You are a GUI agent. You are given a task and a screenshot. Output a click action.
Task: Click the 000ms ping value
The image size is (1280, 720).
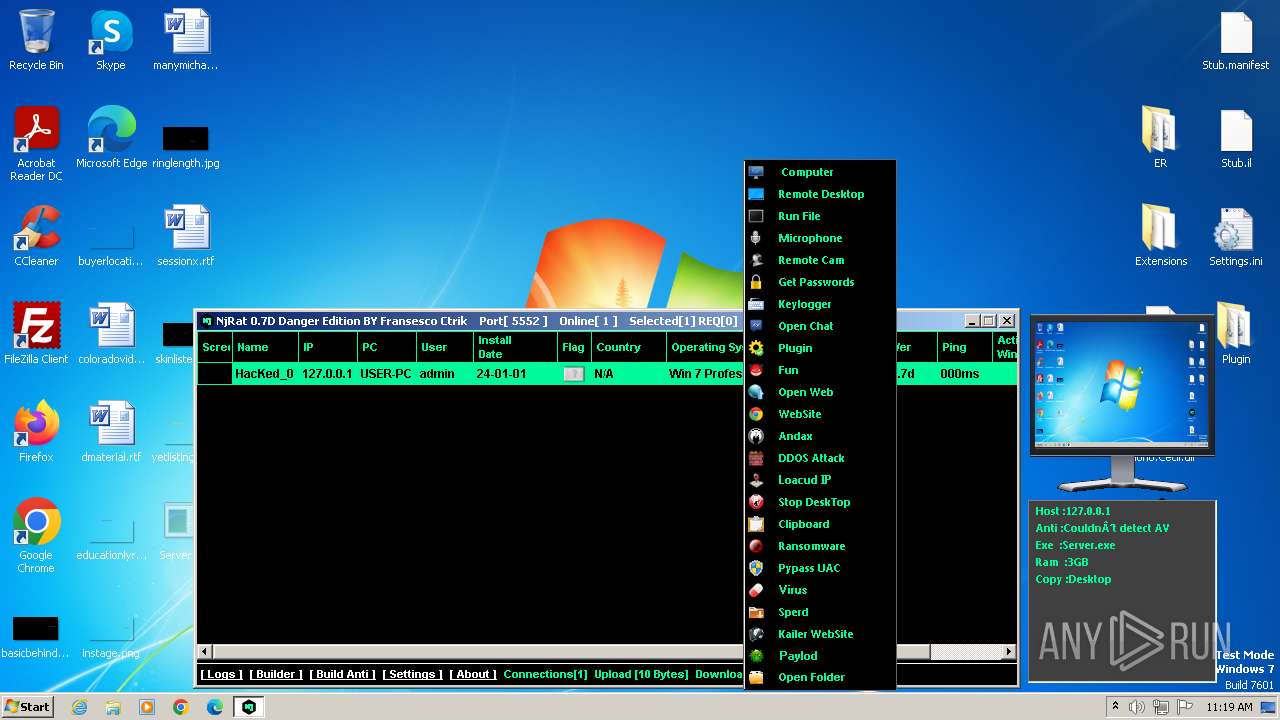[x=960, y=374]
